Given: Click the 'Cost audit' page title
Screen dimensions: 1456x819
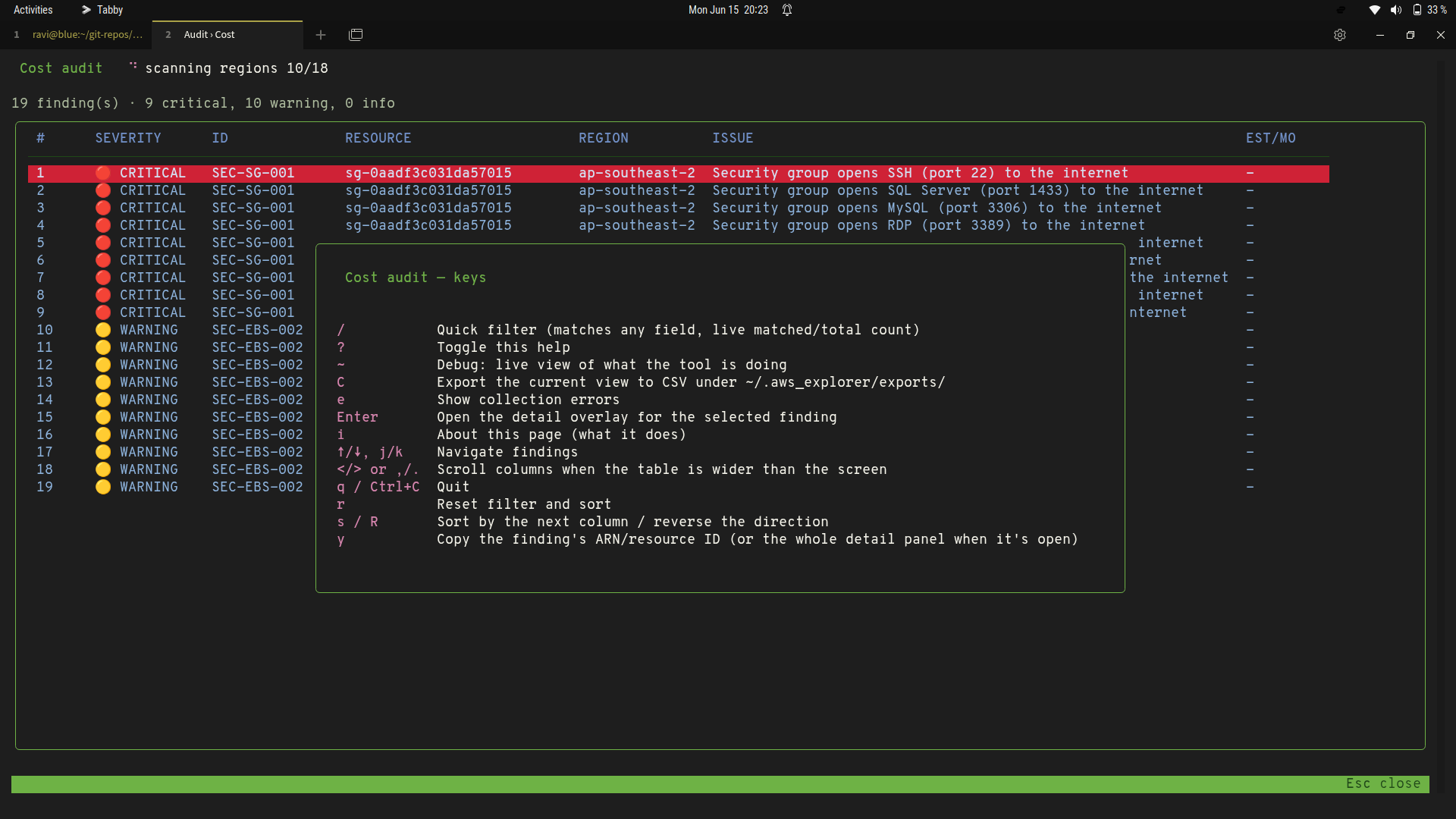Looking at the screenshot, I should tap(61, 68).
